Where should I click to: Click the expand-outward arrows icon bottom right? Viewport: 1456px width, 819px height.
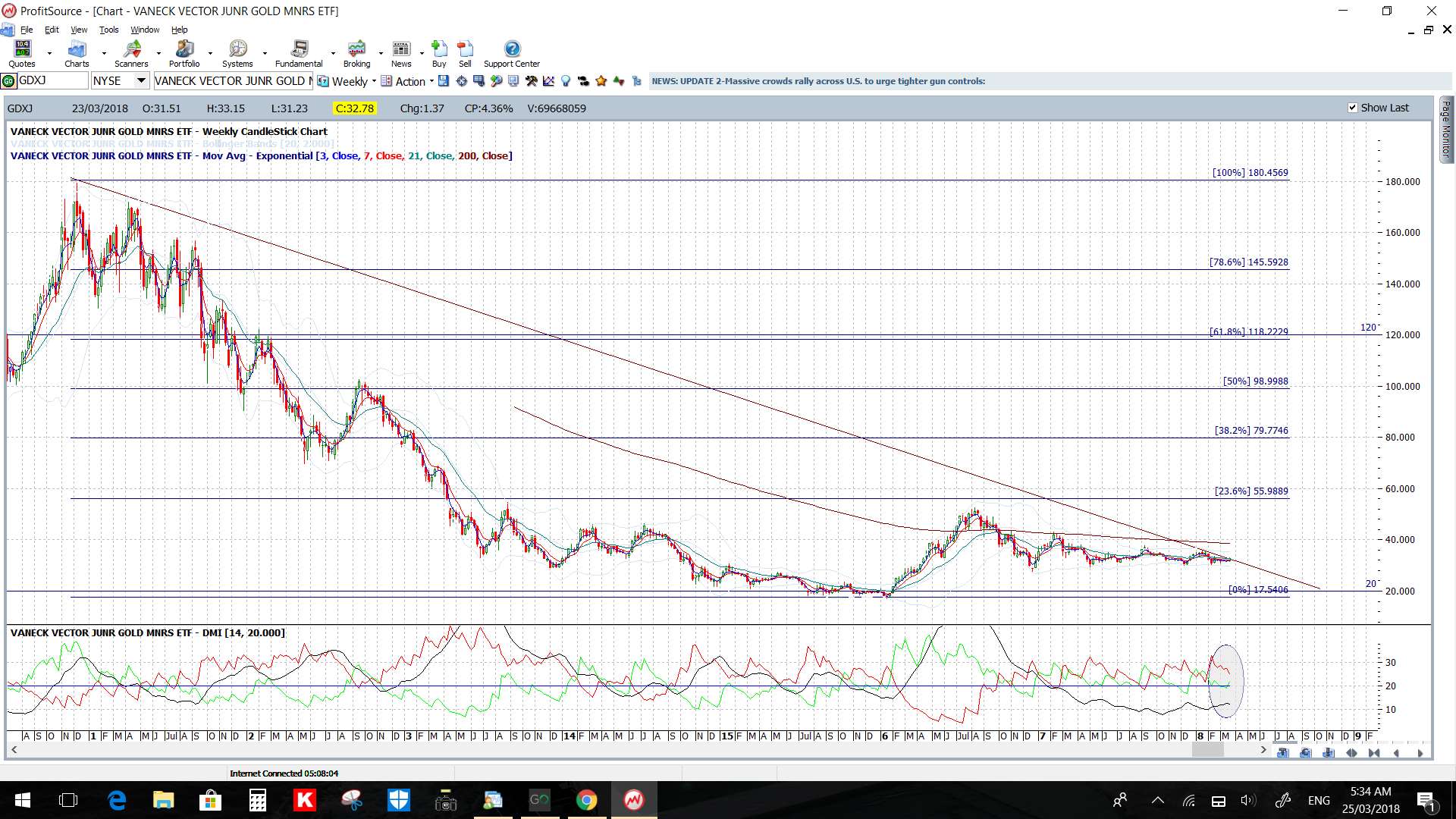click(1351, 753)
